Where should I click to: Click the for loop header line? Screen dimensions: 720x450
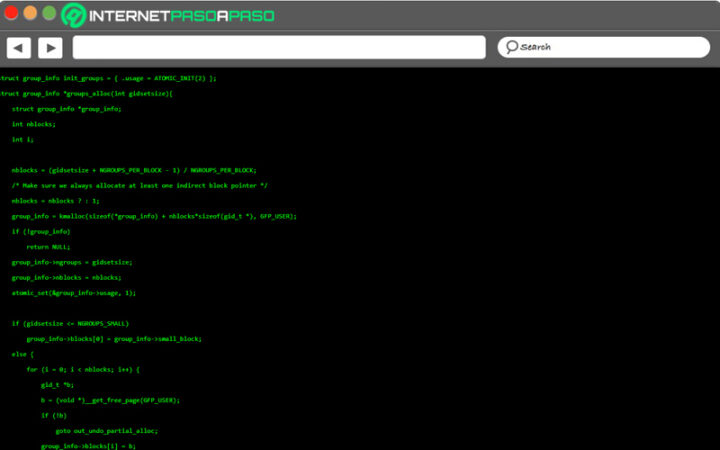(83, 369)
